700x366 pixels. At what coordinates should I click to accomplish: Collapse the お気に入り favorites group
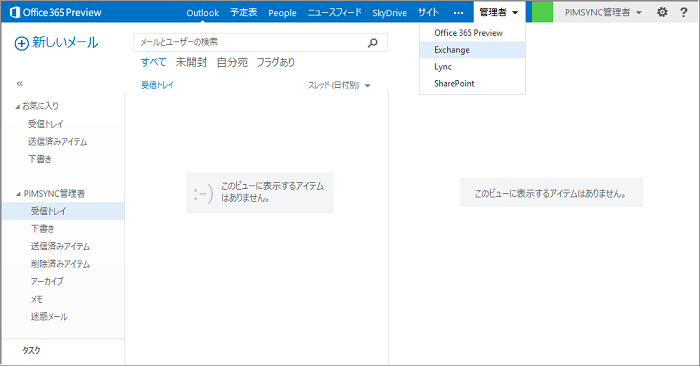point(18,107)
